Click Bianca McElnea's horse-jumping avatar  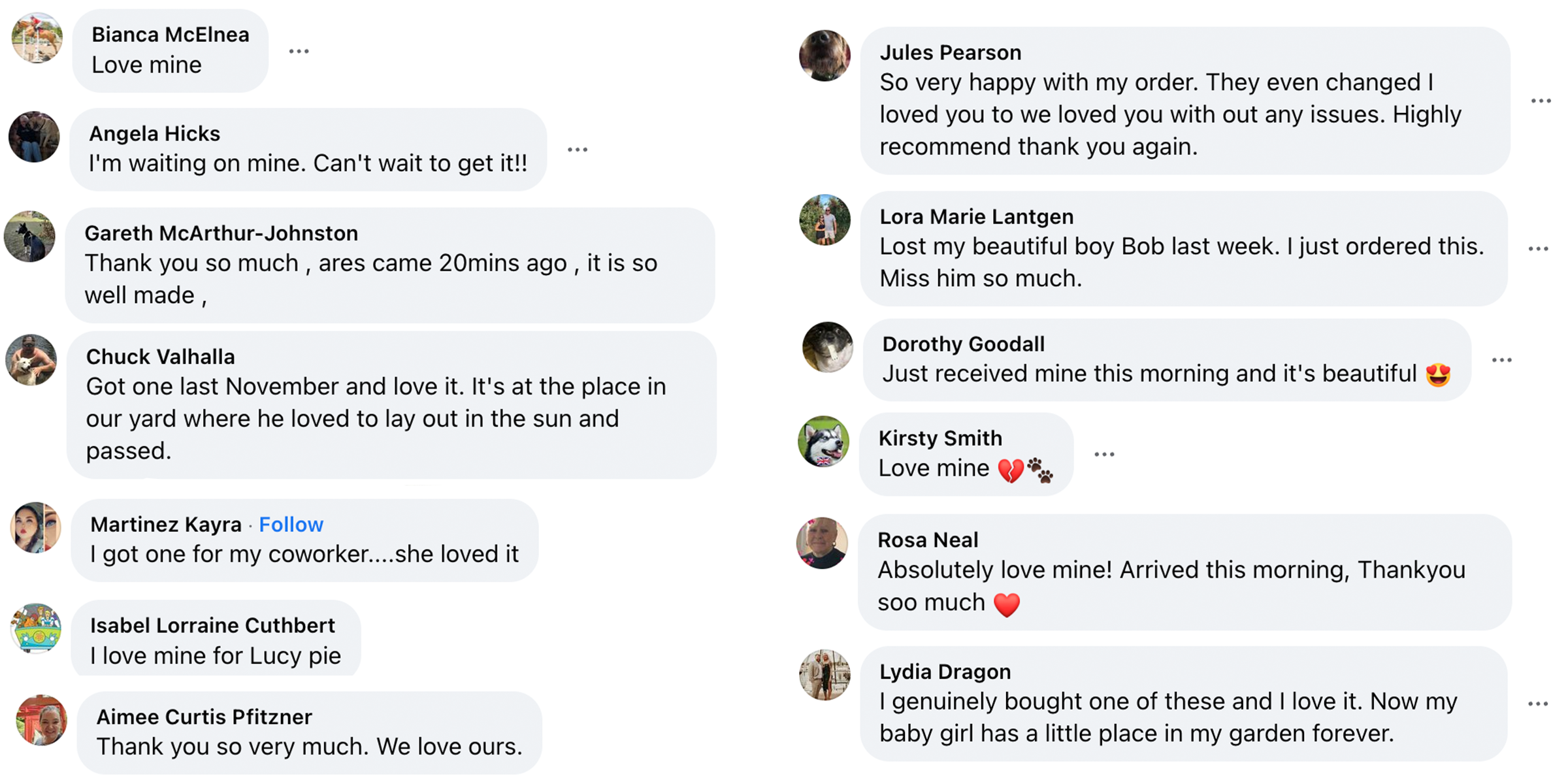click(x=37, y=38)
